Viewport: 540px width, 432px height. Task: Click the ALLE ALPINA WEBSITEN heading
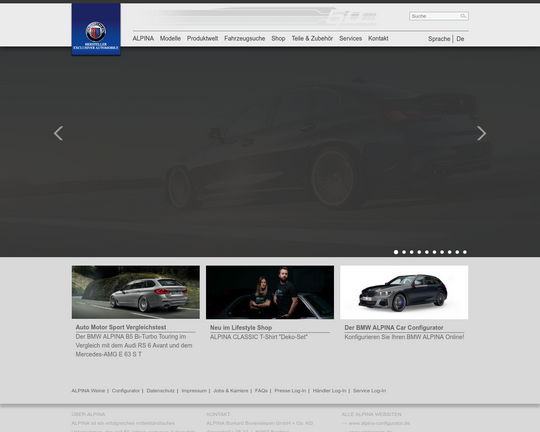pyautogui.click(x=372, y=414)
